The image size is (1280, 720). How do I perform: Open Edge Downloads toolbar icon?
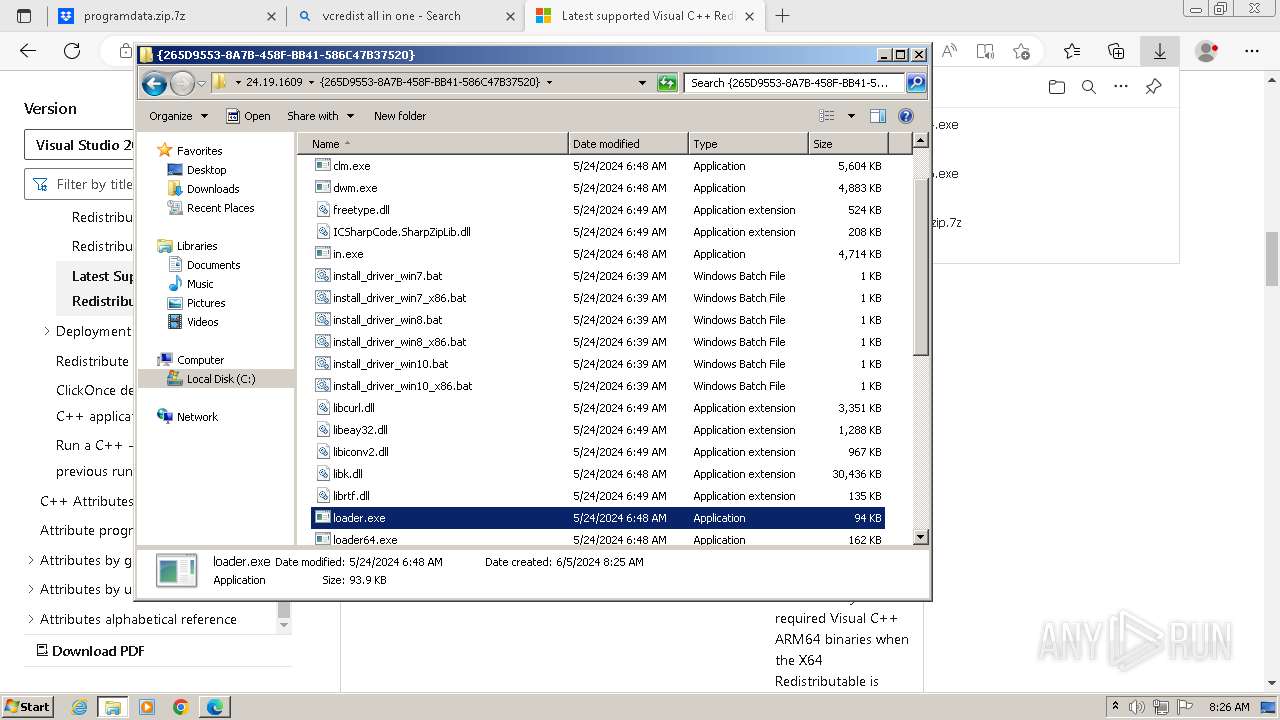(1160, 51)
